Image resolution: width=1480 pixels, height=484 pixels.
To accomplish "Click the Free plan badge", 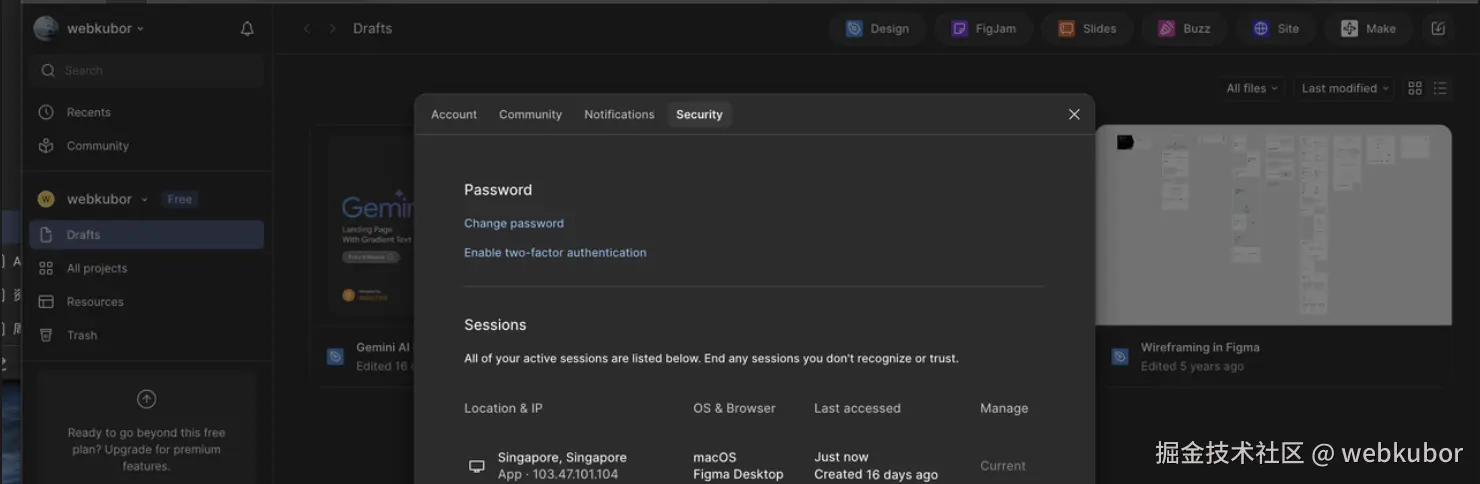I will pyautogui.click(x=180, y=199).
